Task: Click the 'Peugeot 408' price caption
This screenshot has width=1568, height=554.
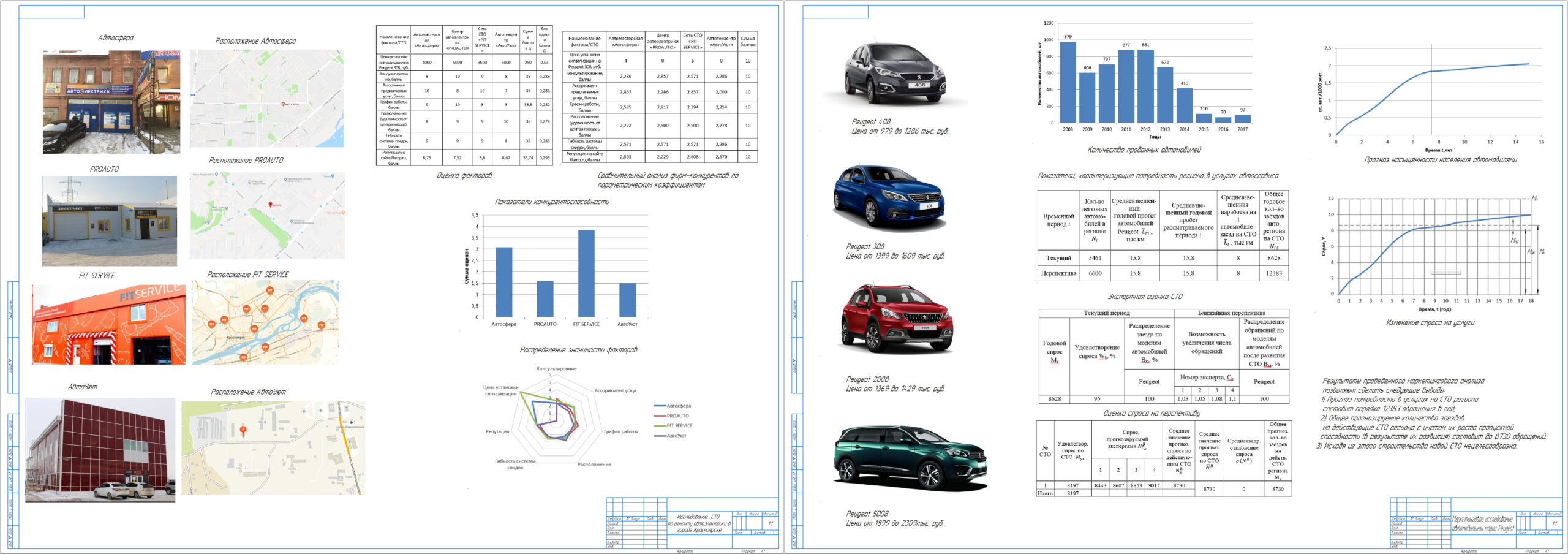Action: pos(899,126)
